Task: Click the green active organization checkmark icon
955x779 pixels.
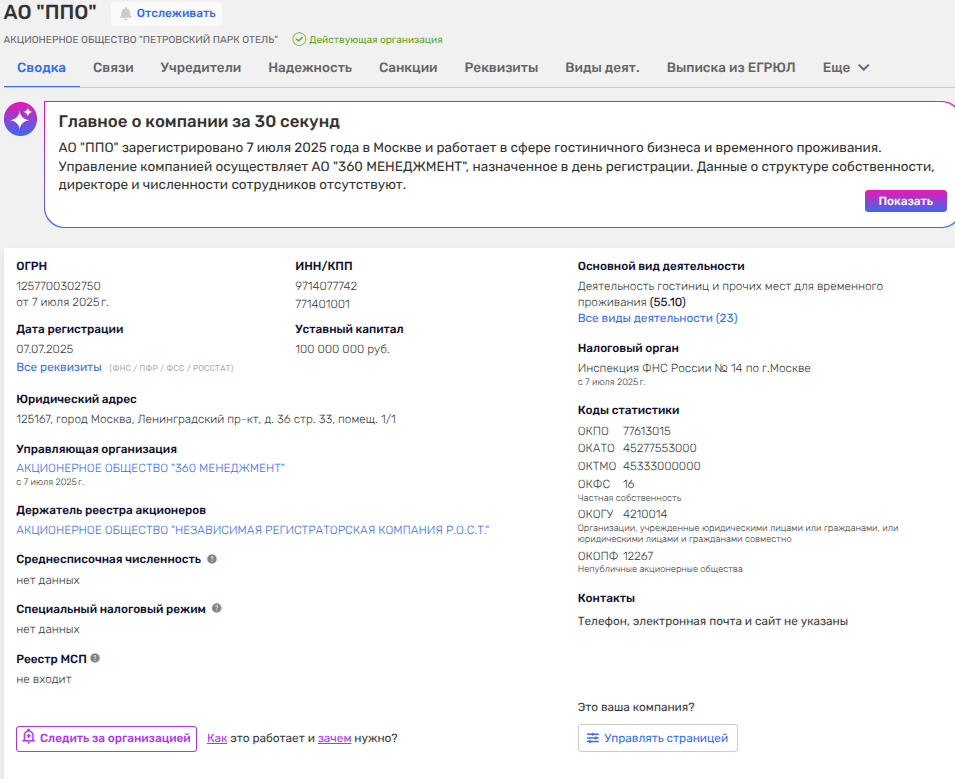Action: [298, 40]
